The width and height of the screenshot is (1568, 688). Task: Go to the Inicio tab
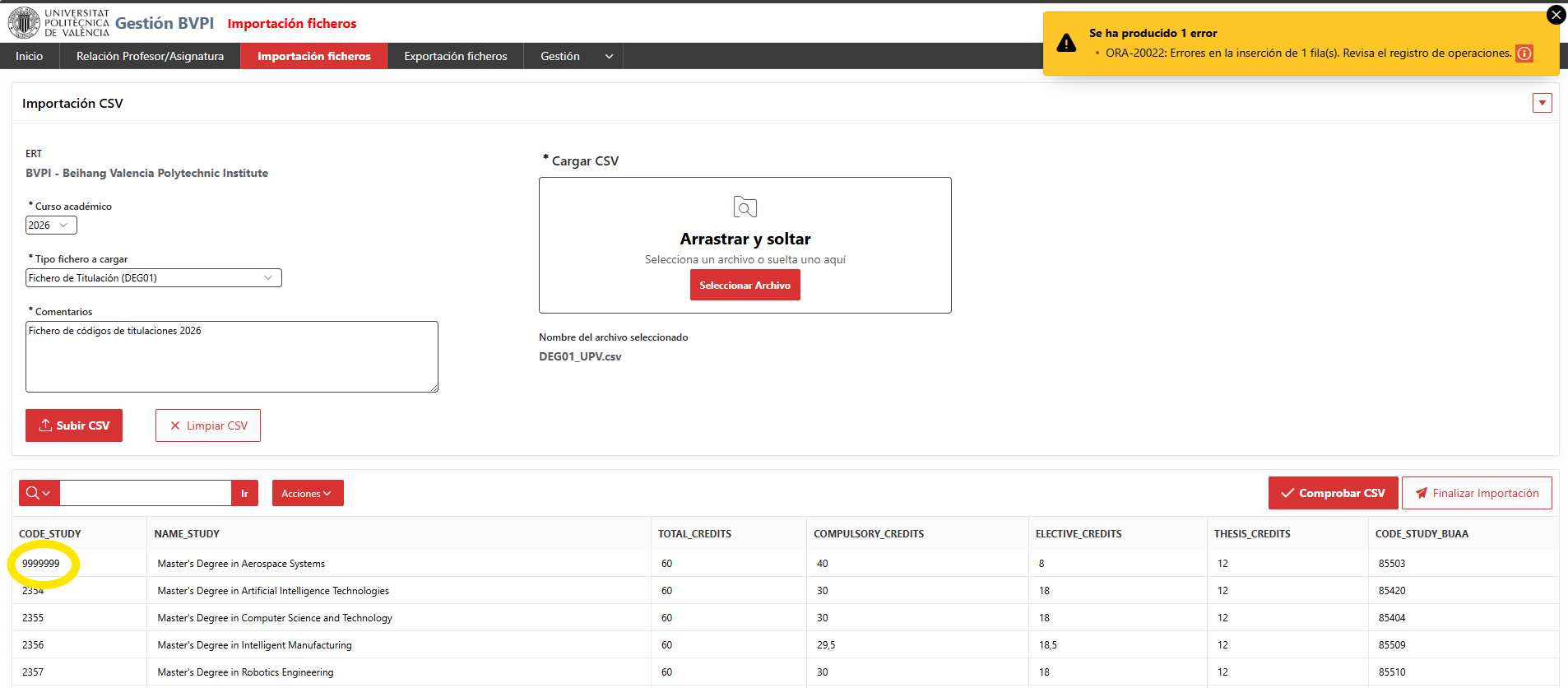coord(30,56)
